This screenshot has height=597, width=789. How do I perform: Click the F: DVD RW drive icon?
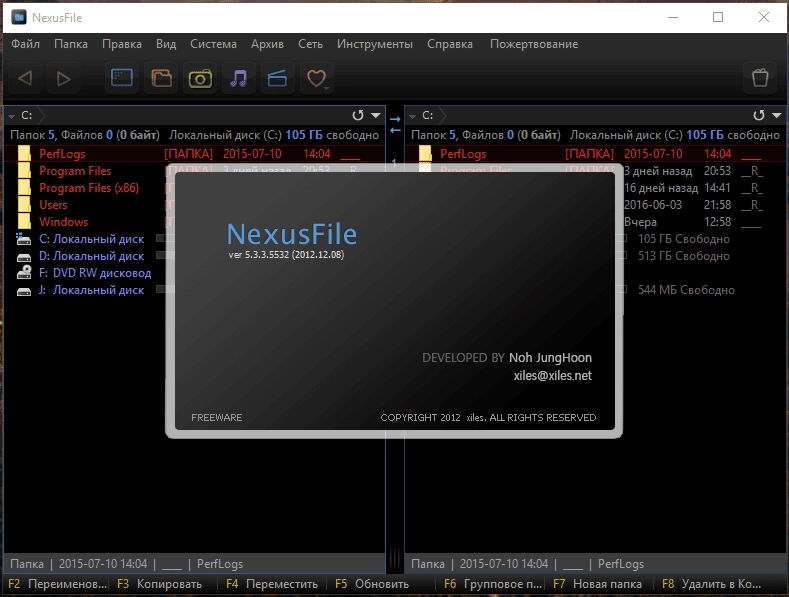pyautogui.click(x=24, y=272)
